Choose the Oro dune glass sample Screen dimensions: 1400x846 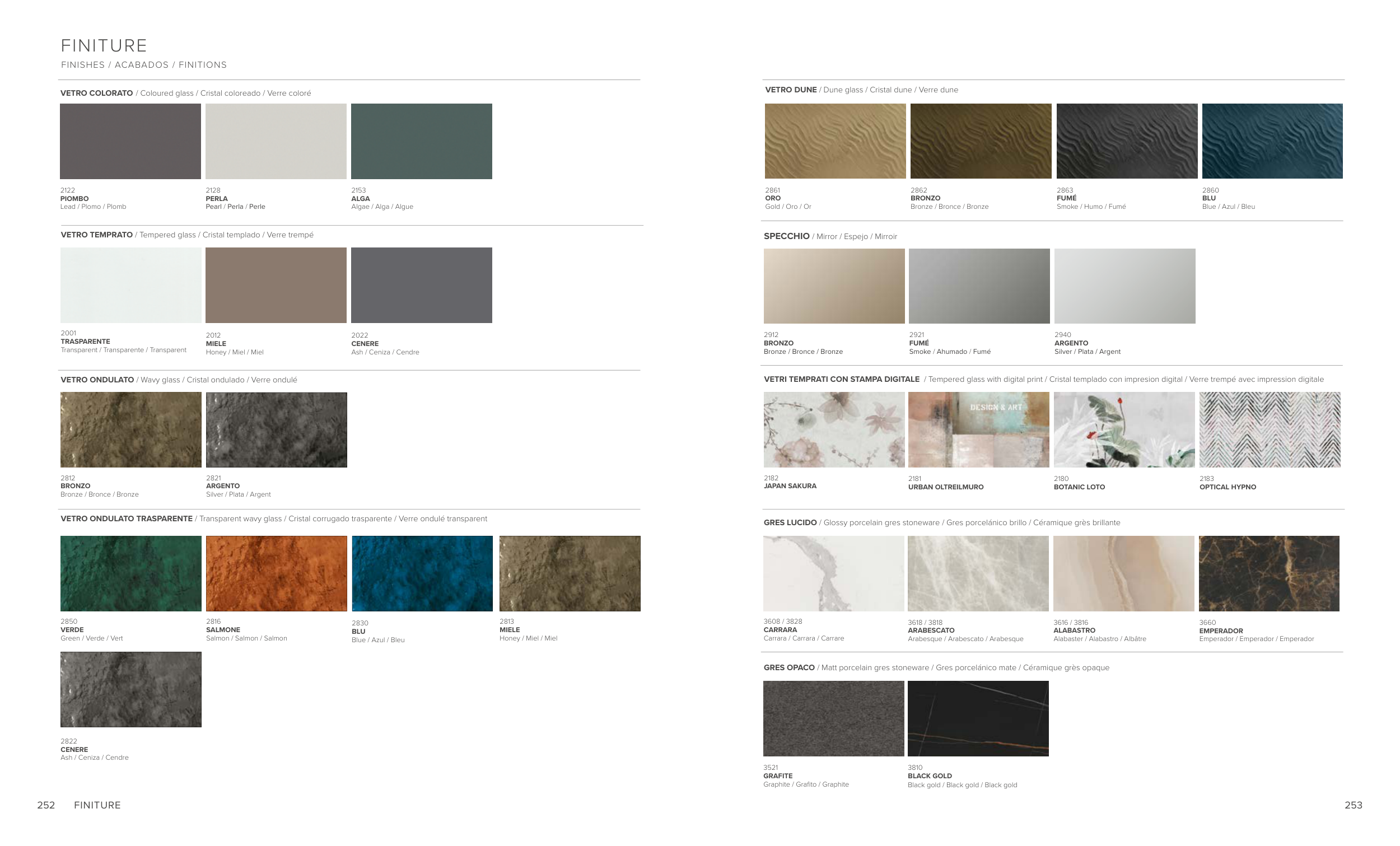point(834,141)
